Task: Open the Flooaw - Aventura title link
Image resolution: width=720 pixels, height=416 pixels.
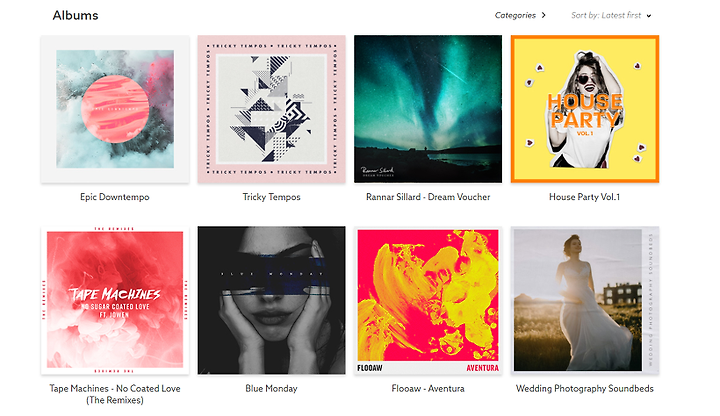Action: (428, 388)
